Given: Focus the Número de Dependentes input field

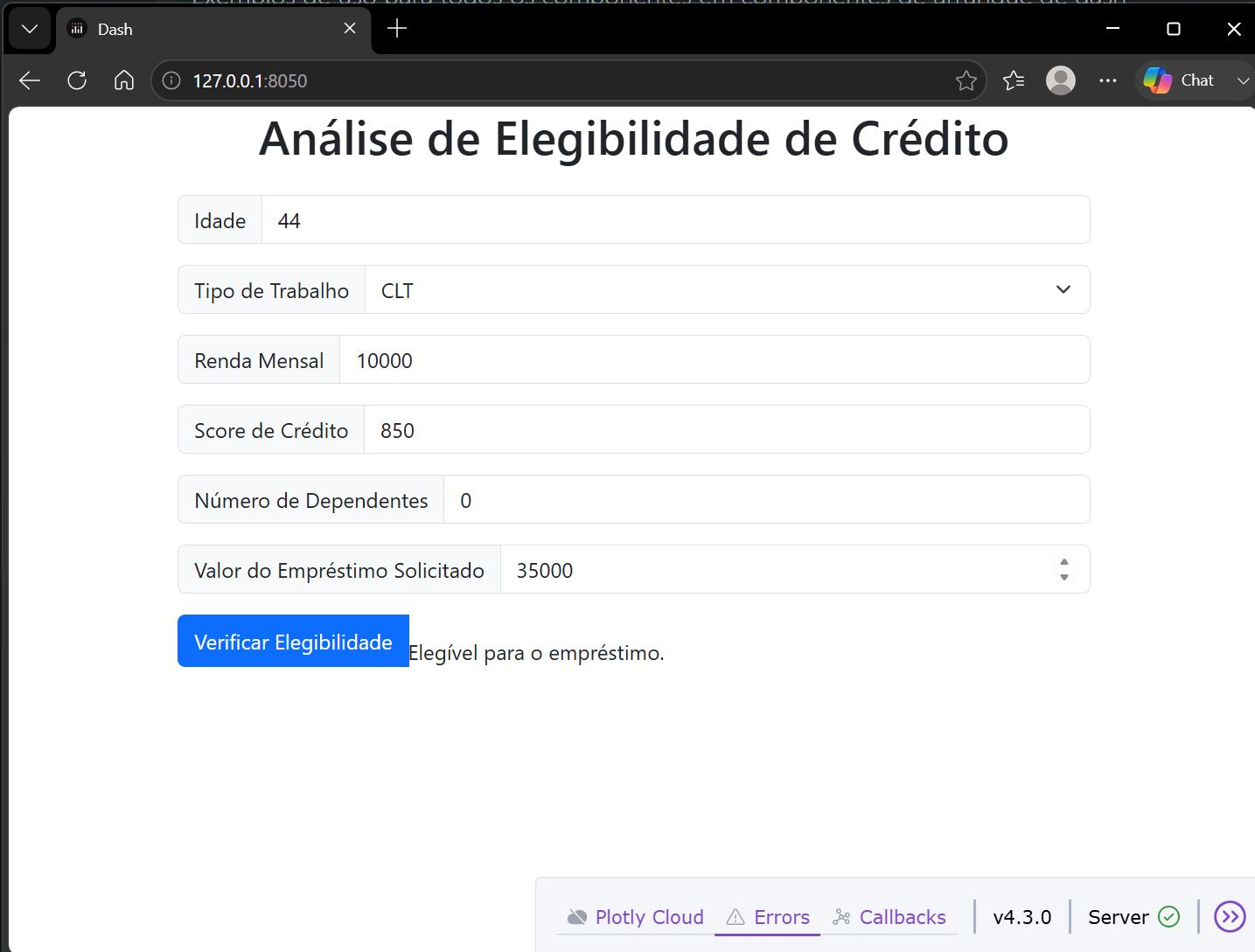Looking at the screenshot, I should coord(767,500).
